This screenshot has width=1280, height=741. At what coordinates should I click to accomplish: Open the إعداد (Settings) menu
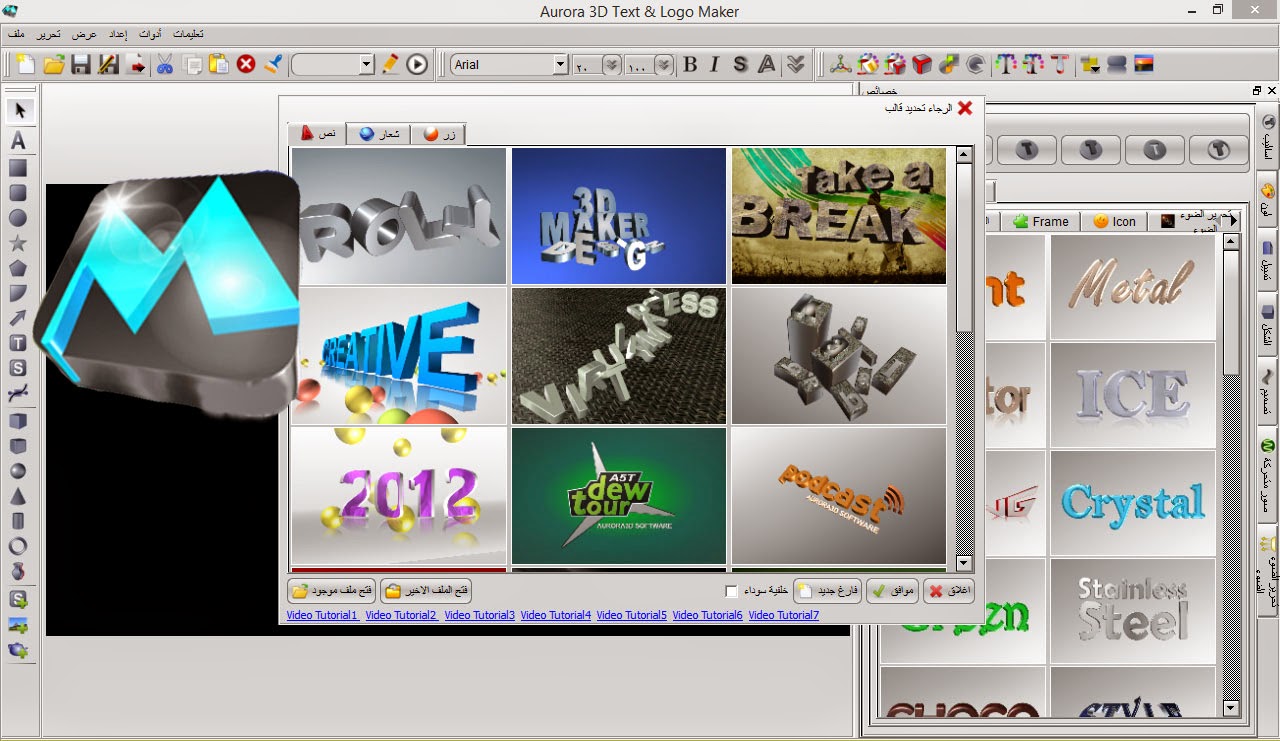[118, 34]
